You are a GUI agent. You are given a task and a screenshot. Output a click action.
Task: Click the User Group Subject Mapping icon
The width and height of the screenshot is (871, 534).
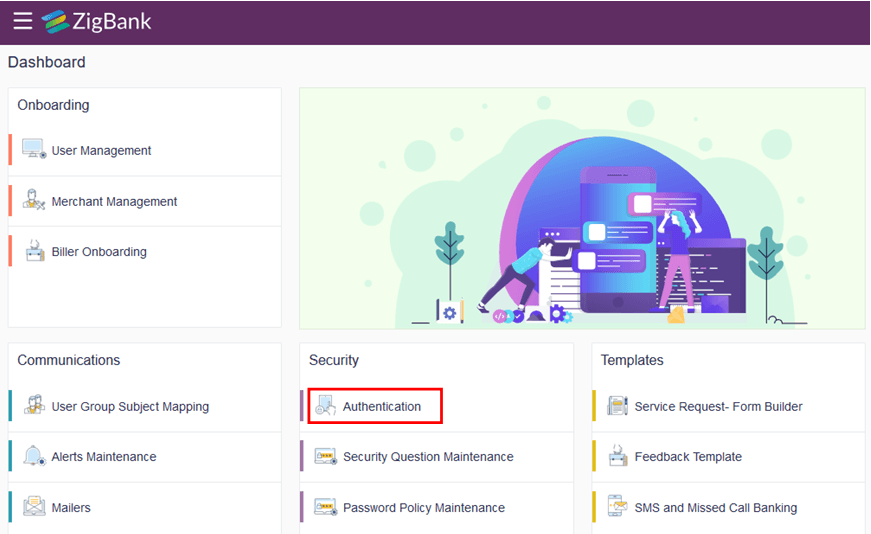[x=34, y=405]
